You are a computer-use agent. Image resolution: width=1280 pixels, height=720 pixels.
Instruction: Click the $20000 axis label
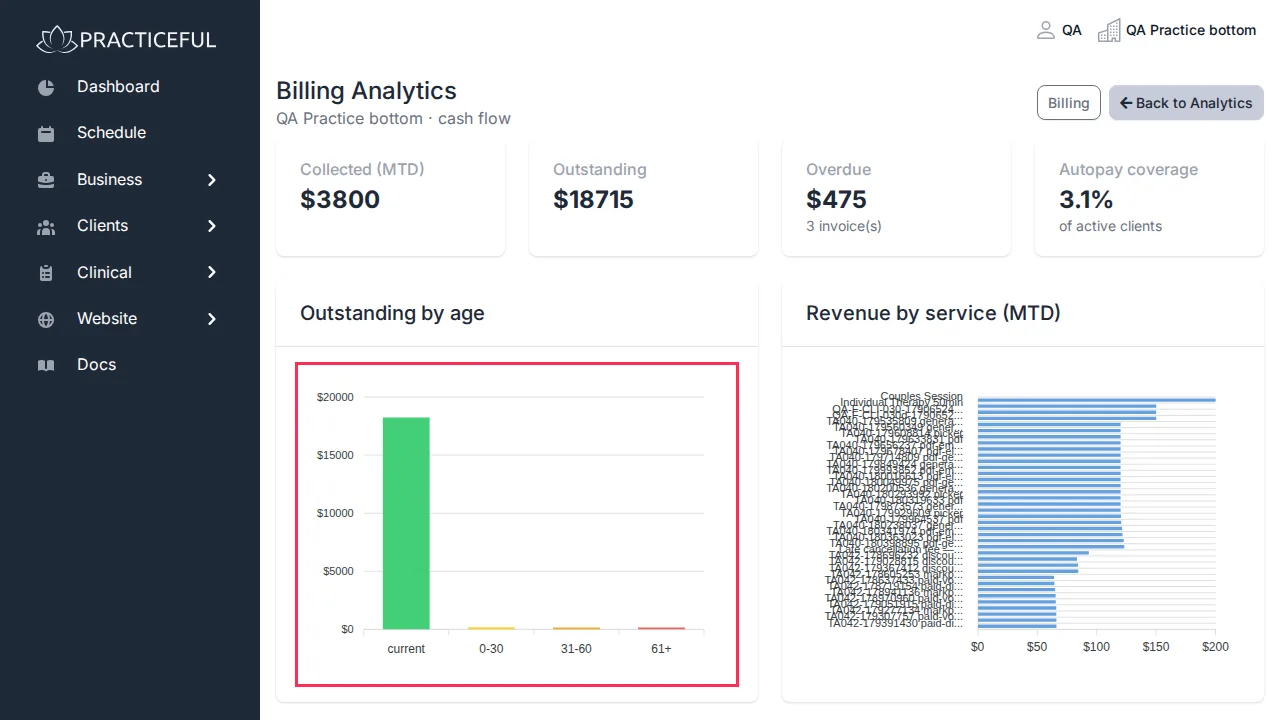pyautogui.click(x=335, y=397)
